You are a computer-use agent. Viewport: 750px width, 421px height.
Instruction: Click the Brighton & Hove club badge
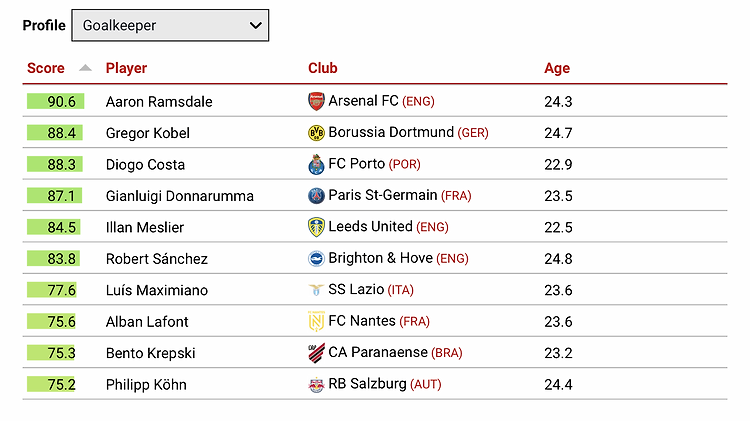click(316, 259)
